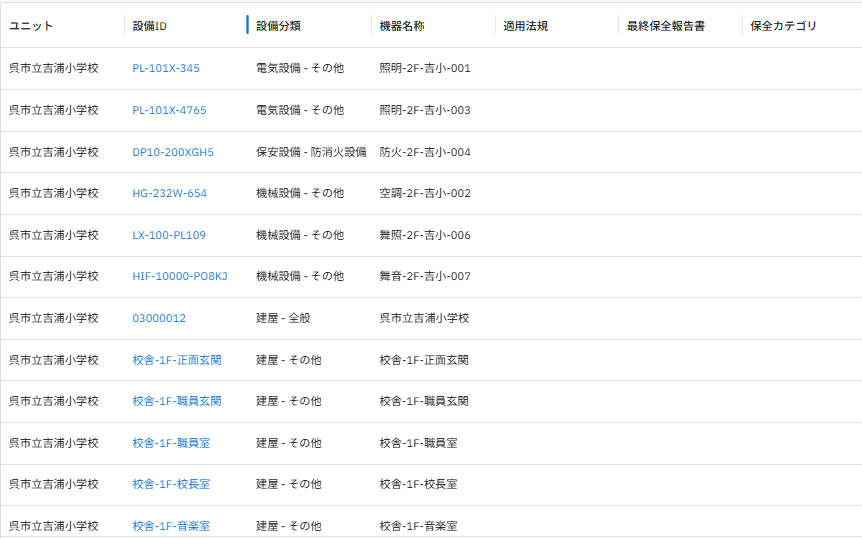Sort by the 設備ID column header
The height and width of the screenshot is (539, 862).
pos(149,26)
